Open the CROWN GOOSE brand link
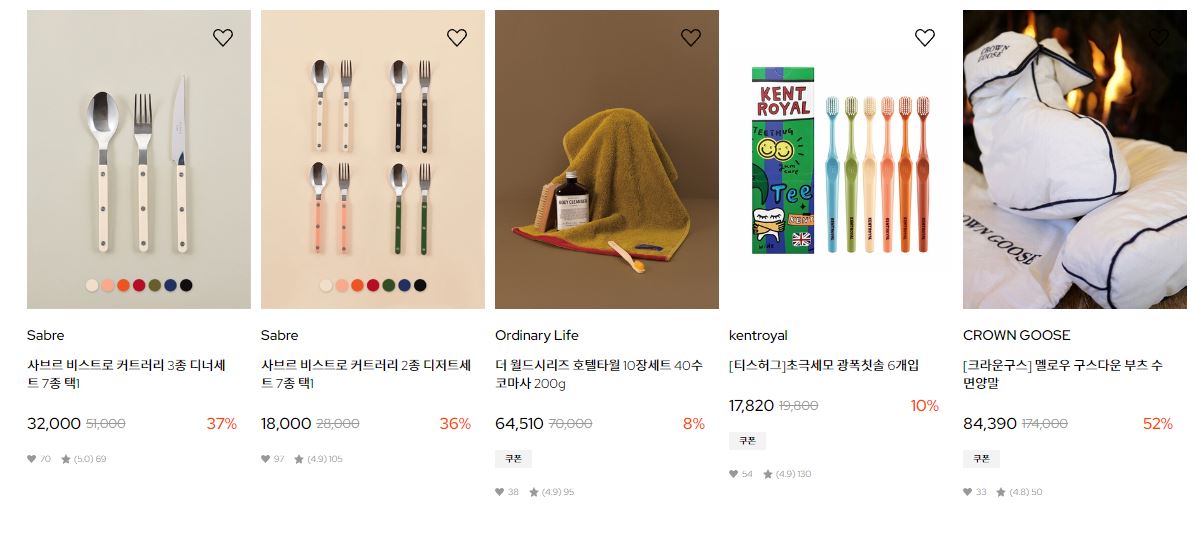The height and width of the screenshot is (535, 1198). point(1016,336)
